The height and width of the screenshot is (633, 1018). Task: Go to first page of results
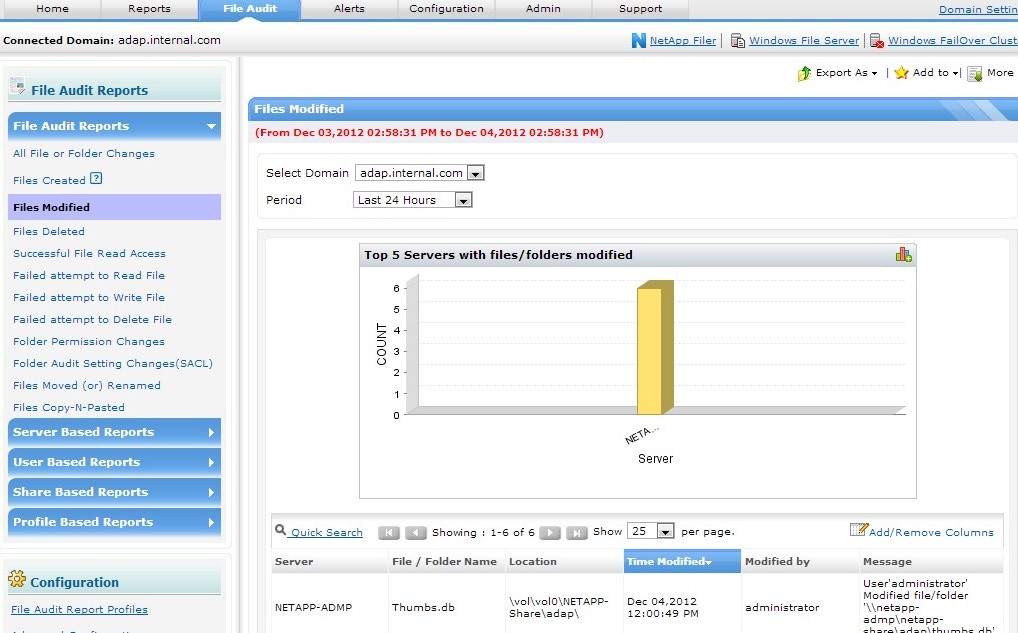[x=389, y=533]
